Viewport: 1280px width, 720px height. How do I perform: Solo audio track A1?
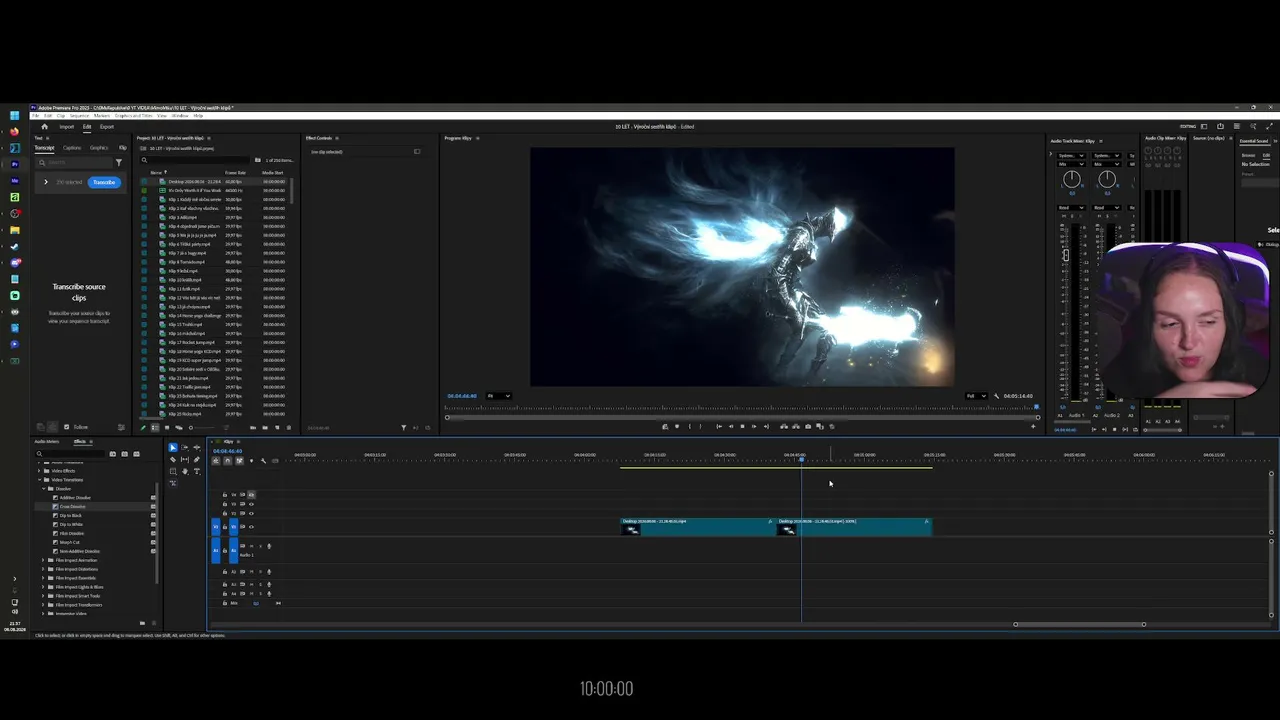click(260, 546)
